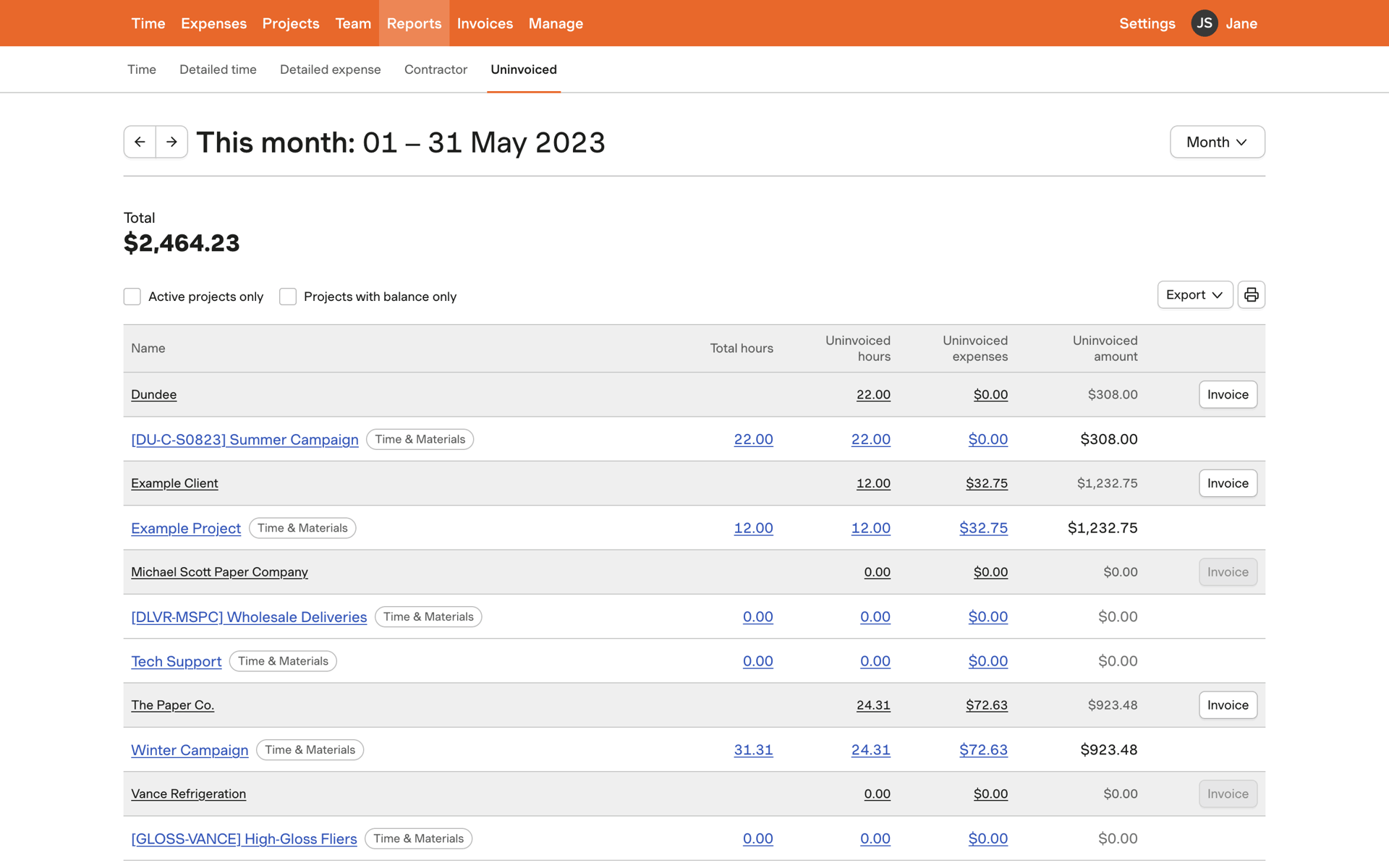Click The Paper Co. uninvoiced expenses $72.63

coord(986,705)
